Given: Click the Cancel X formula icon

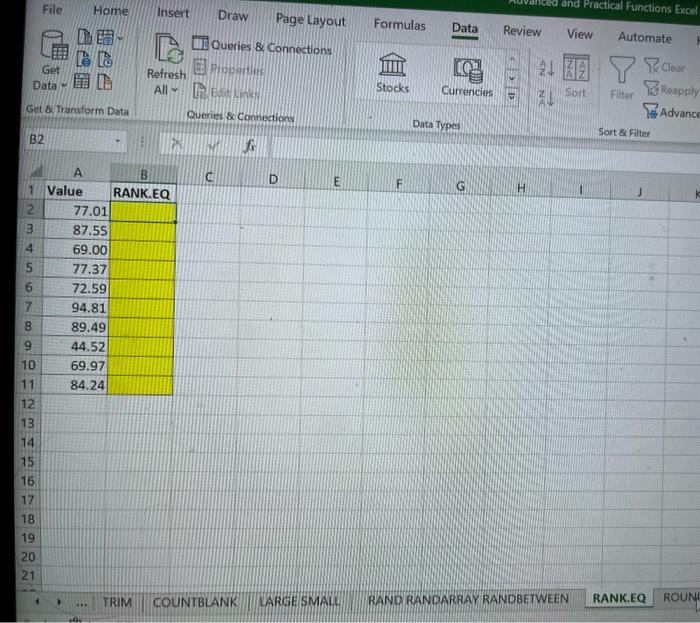Looking at the screenshot, I should click(177, 143).
